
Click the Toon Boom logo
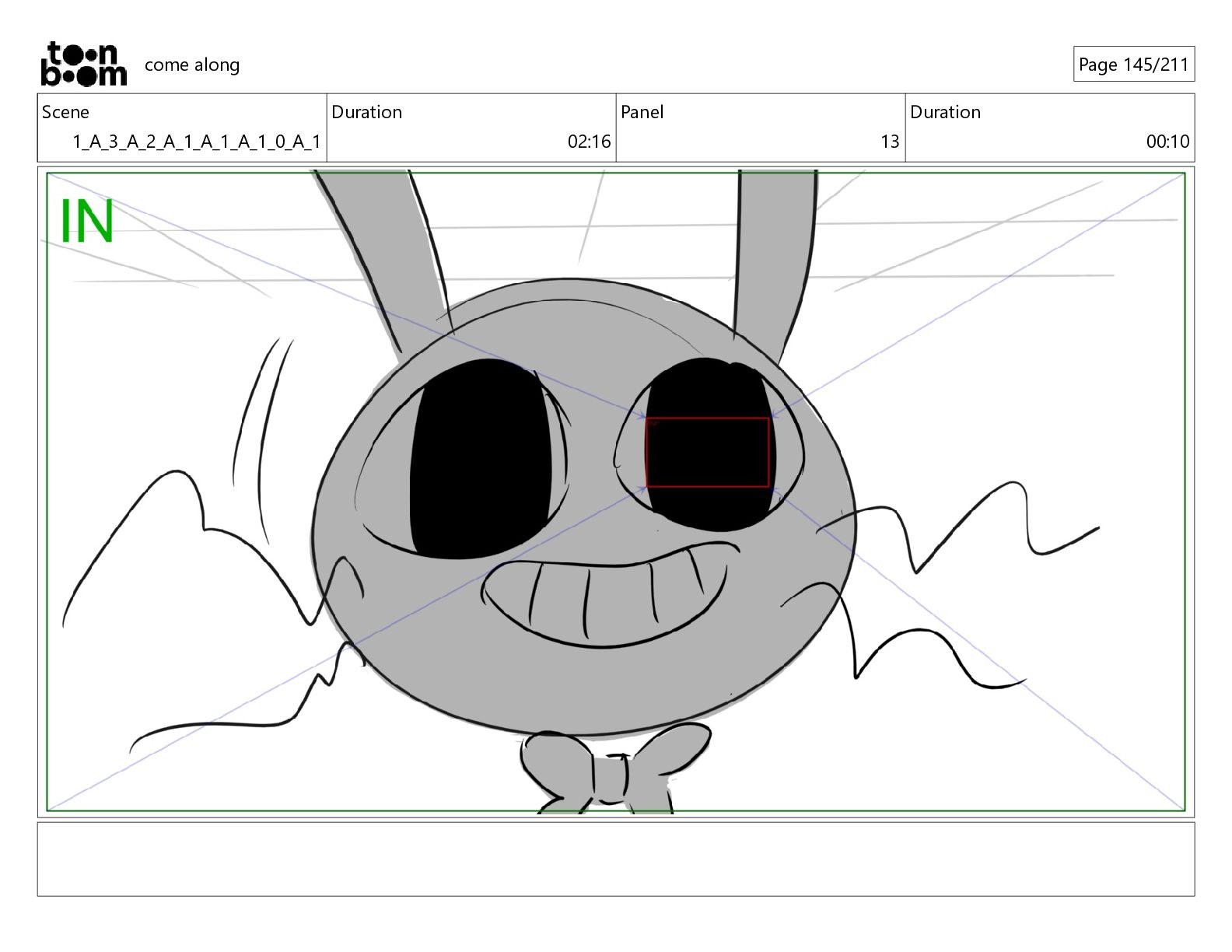83,64
